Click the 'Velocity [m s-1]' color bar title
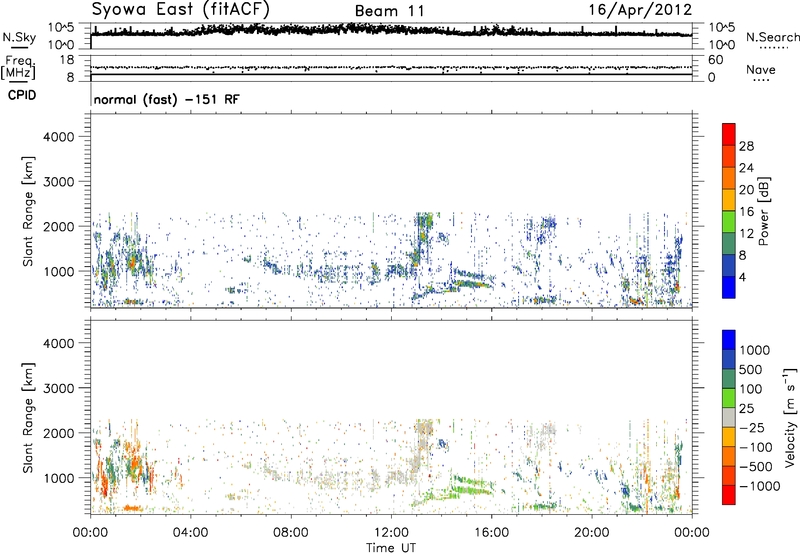 pos(790,417)
